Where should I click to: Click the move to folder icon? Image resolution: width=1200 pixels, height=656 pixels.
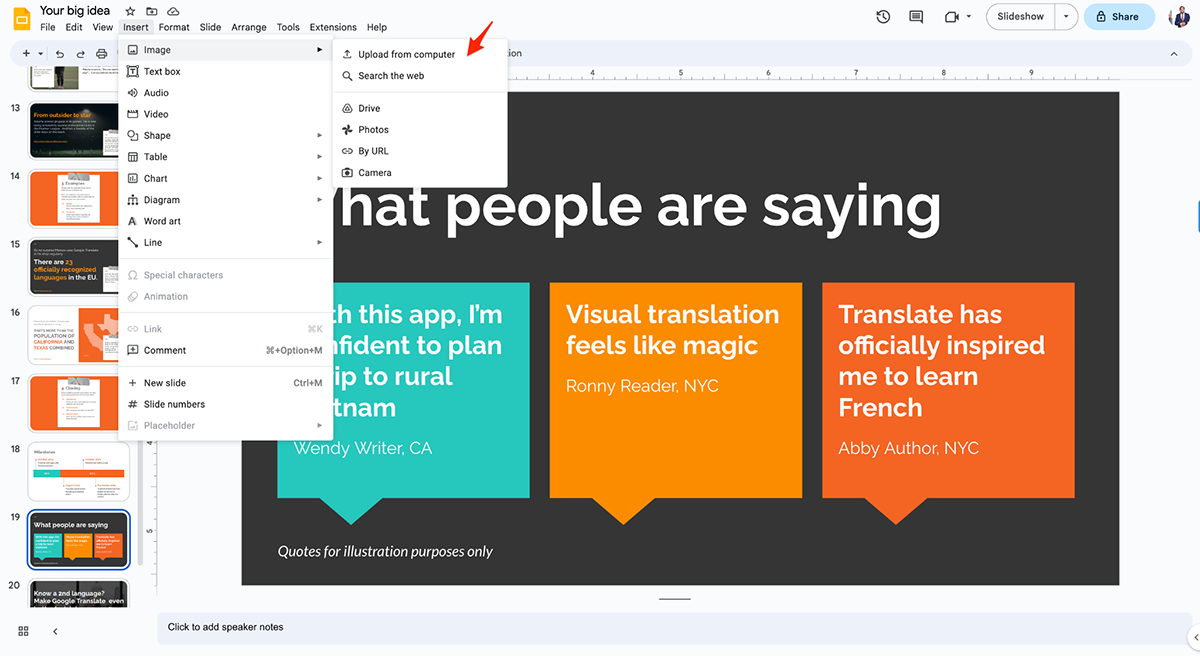click(151, 11)
